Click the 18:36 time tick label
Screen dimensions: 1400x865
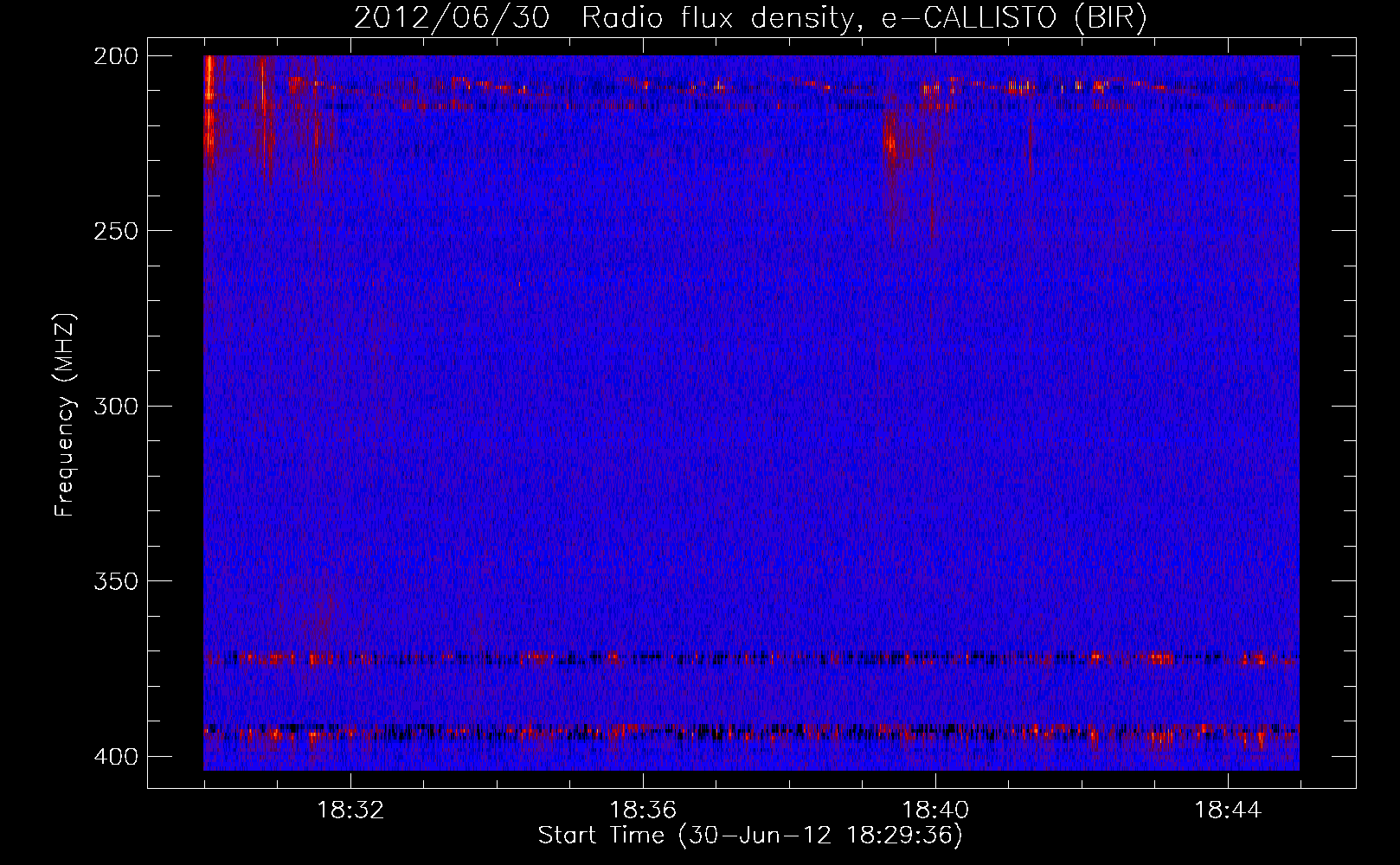coord(643,811)
